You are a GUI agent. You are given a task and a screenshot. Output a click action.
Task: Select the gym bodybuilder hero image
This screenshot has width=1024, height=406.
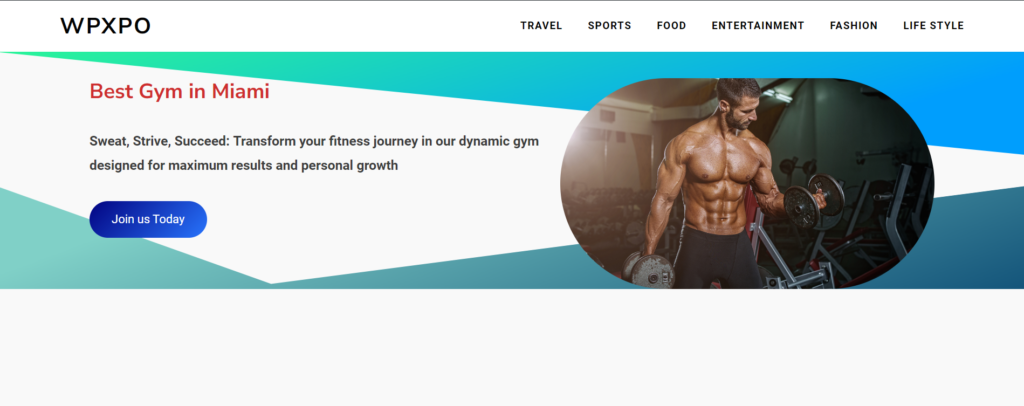pos(747,183)
